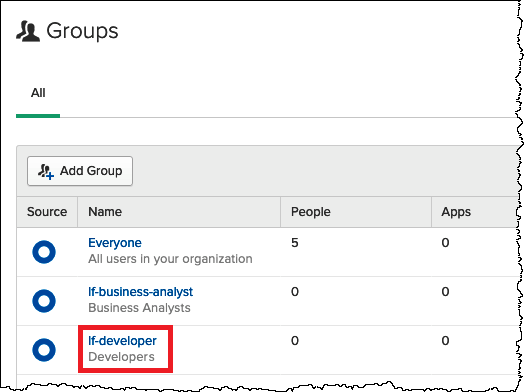Image resolution: width=524 pixels, height=392 pixels.
Task: Click the Name column header
Action: click(x=105, y=212)
